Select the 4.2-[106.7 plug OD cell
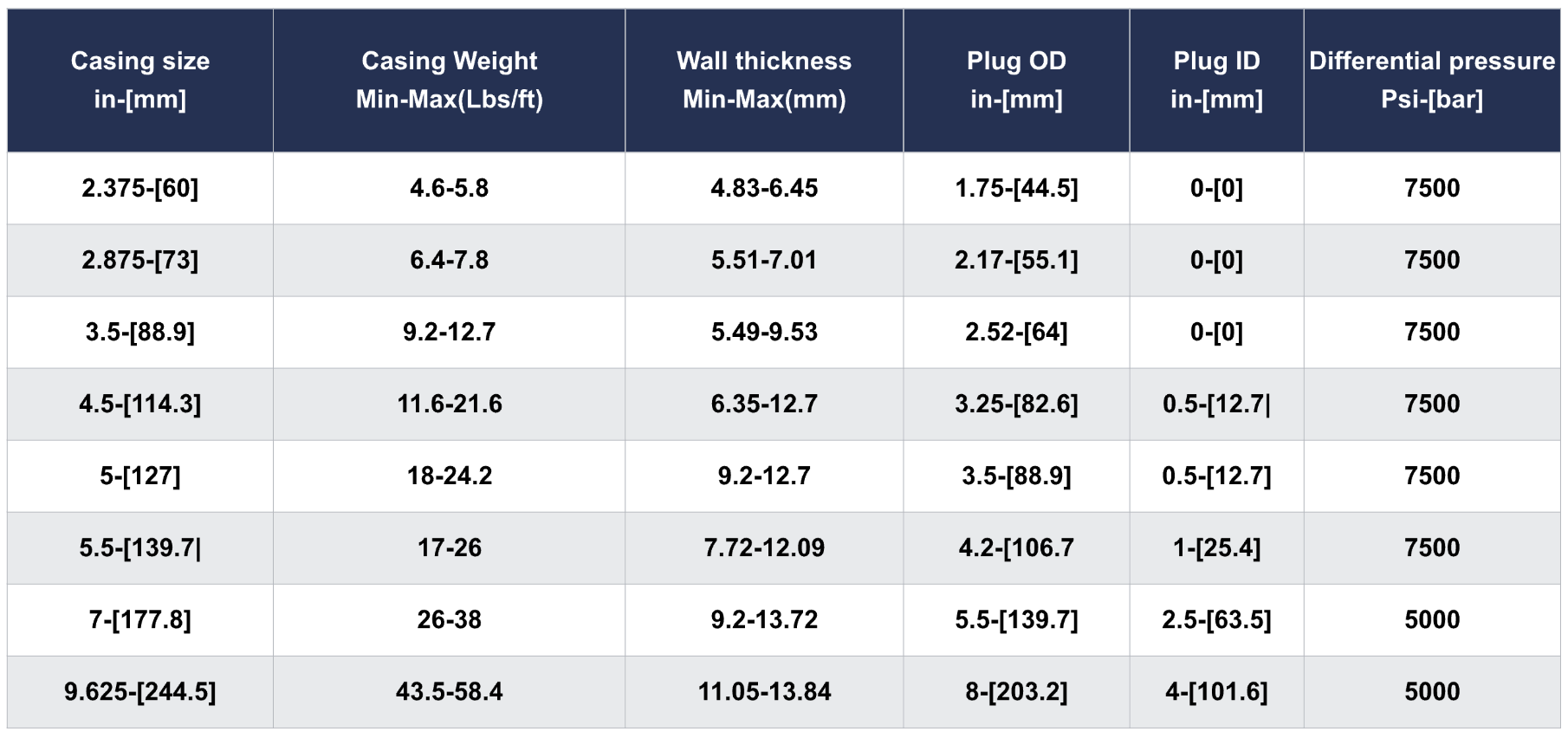The height and width of the screenshot is (738, 1568). [x=1016, y=547]
